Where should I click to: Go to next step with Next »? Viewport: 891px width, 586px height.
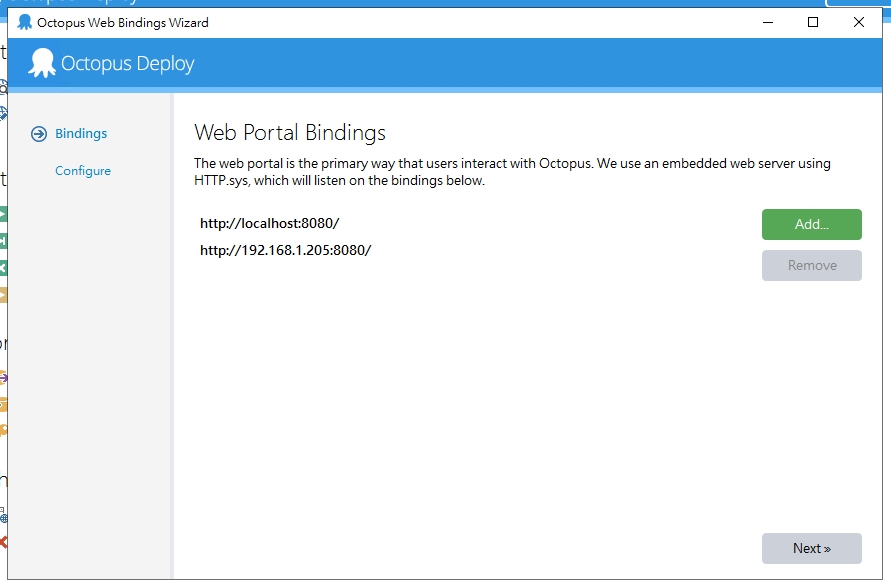coord(811,548)
